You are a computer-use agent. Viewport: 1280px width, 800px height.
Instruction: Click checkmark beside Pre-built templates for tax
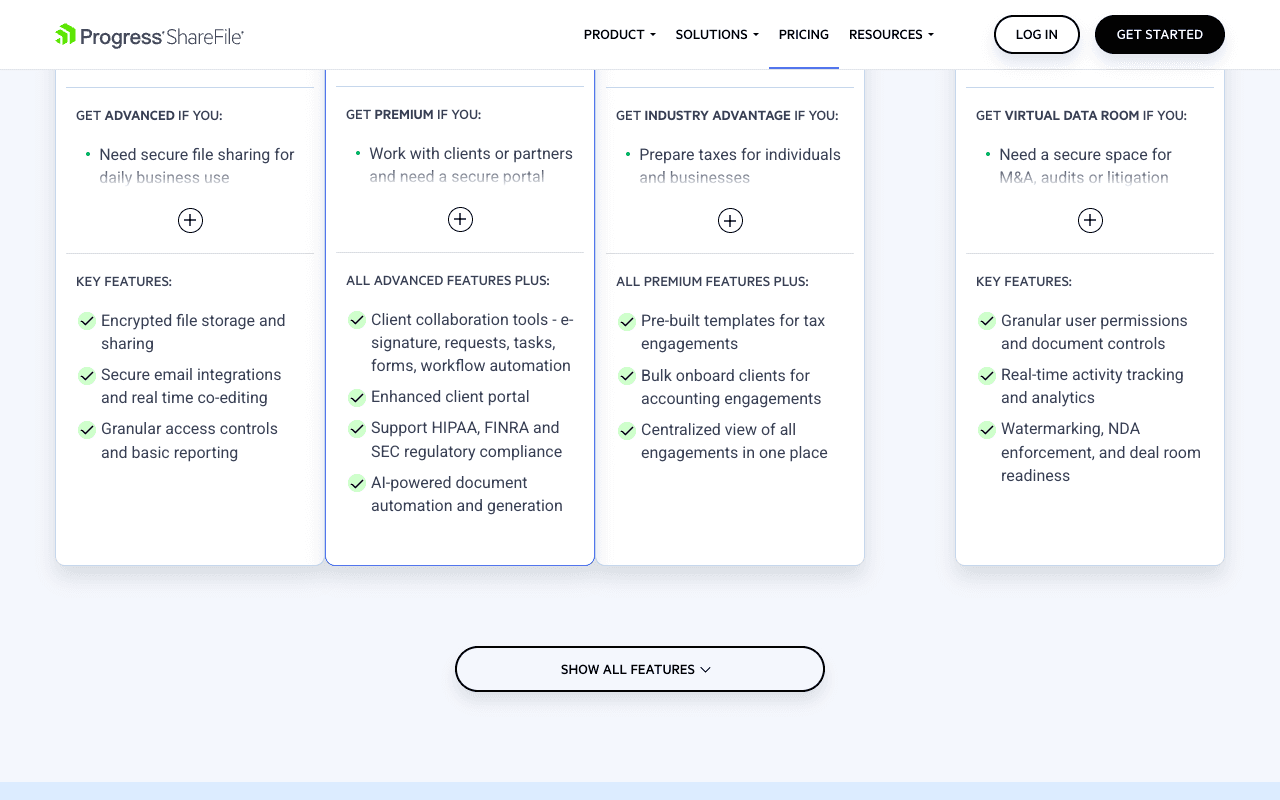[627, 321]
